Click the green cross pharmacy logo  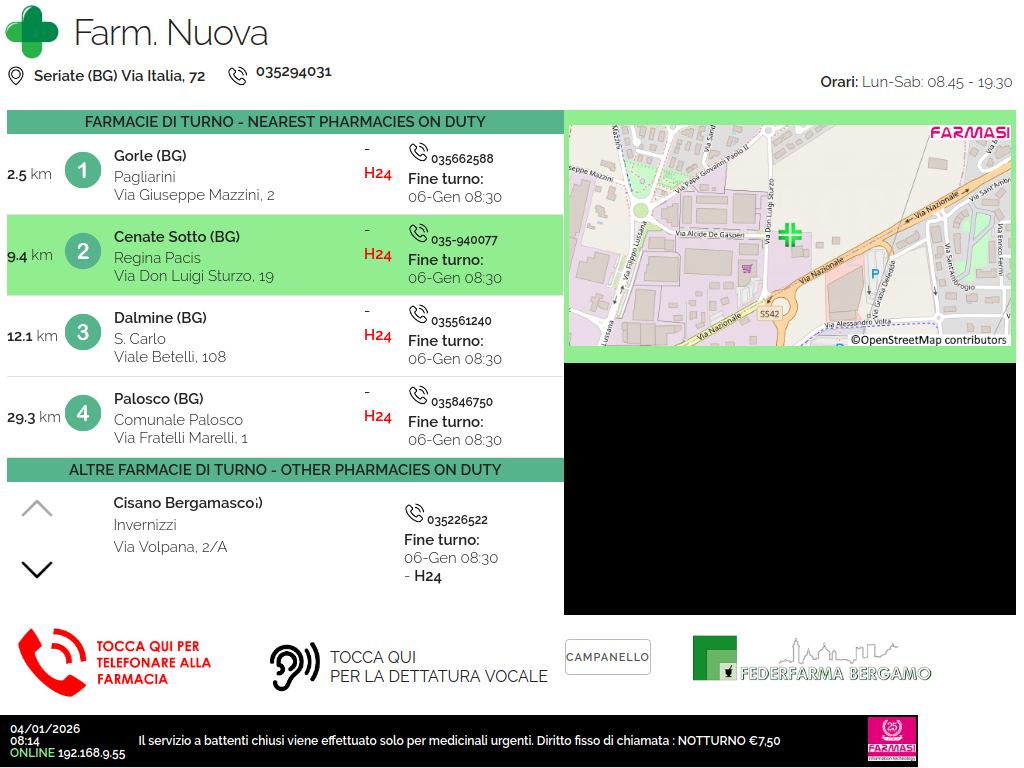(32, 32)
